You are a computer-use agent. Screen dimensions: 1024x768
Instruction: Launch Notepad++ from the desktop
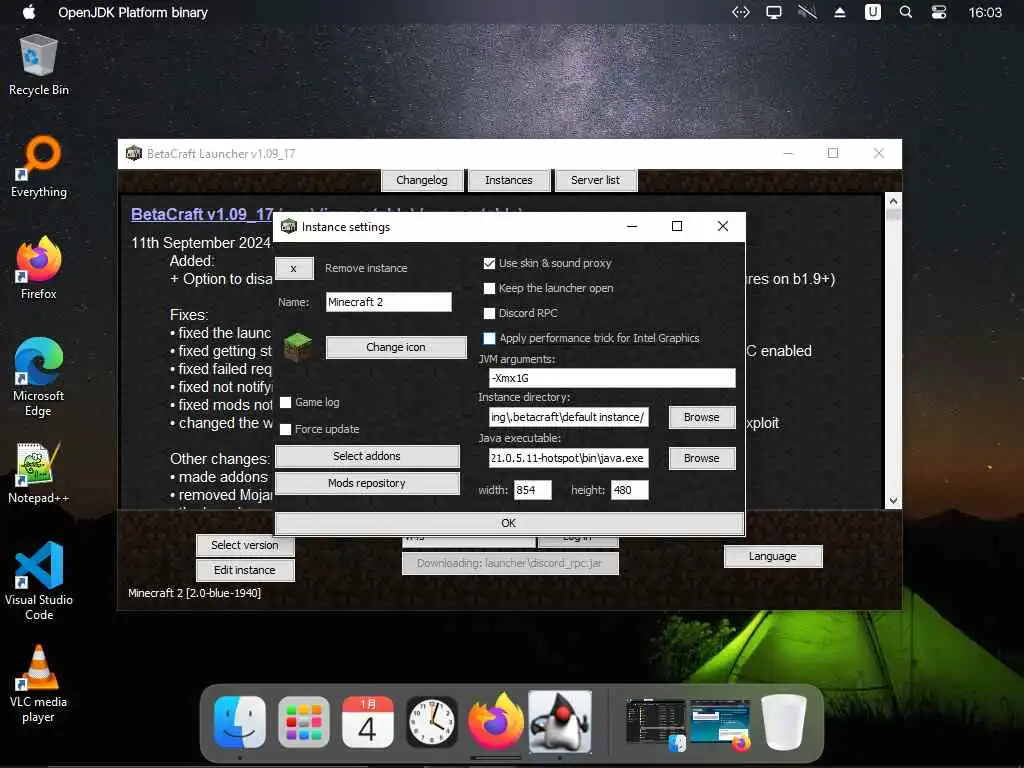[39, 473]
